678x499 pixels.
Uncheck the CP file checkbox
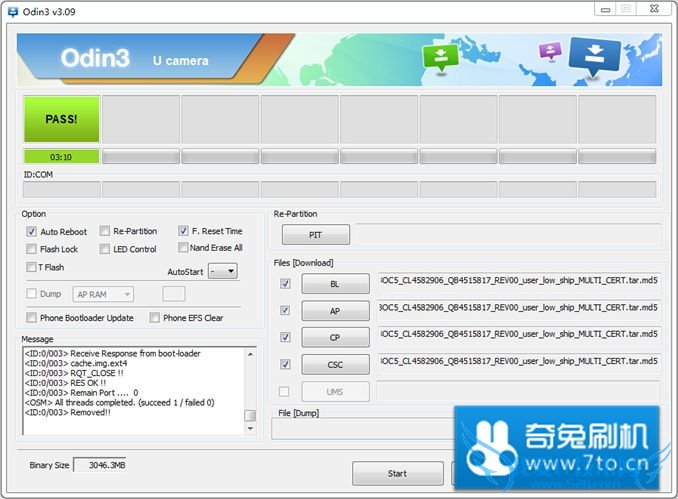coord(285,337)
